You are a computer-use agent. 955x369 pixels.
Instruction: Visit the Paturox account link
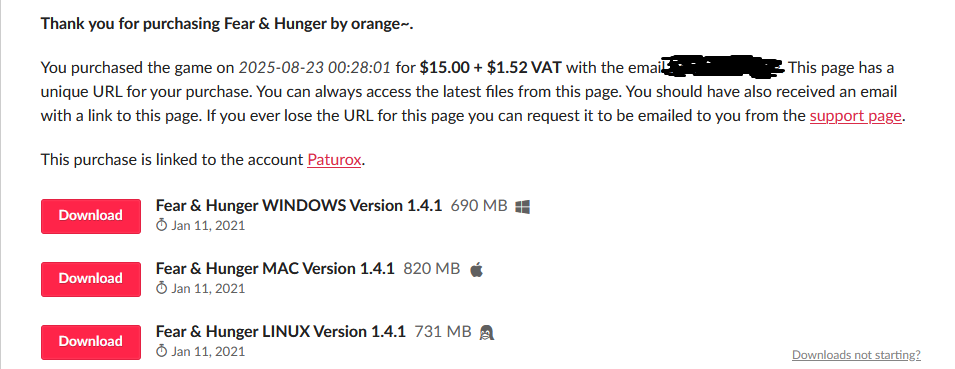click(x=334, y=160)
